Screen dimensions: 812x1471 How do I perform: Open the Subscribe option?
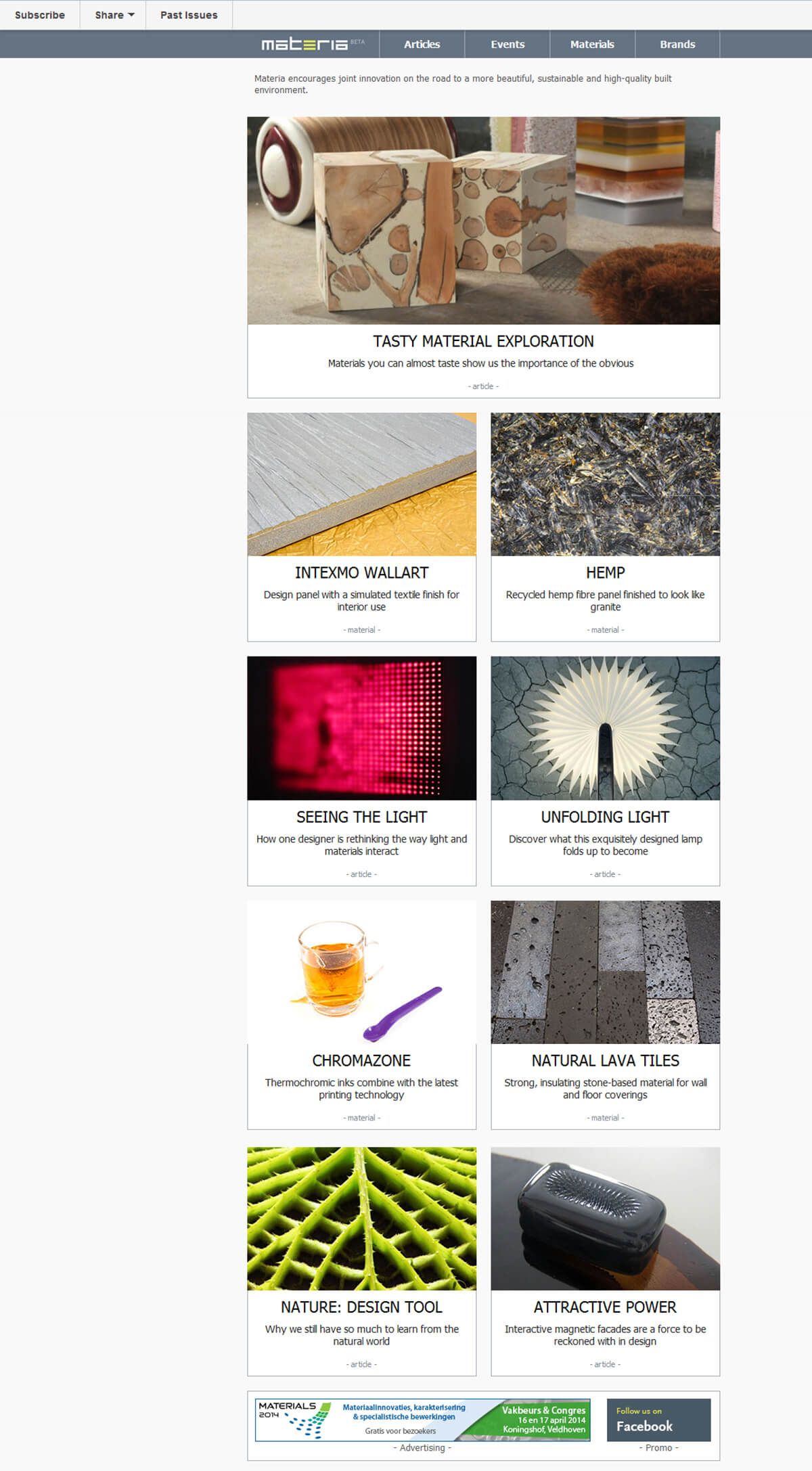point(40,15)
